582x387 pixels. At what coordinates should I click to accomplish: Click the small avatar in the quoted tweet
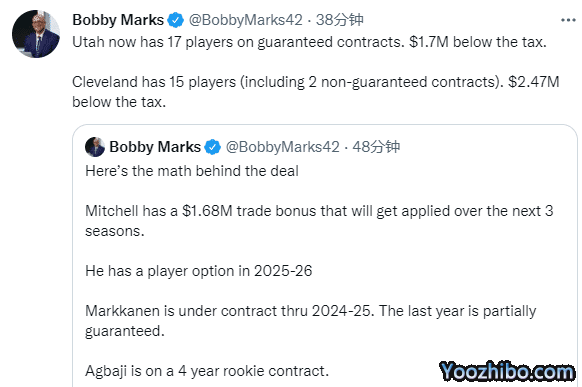point(95,147)
